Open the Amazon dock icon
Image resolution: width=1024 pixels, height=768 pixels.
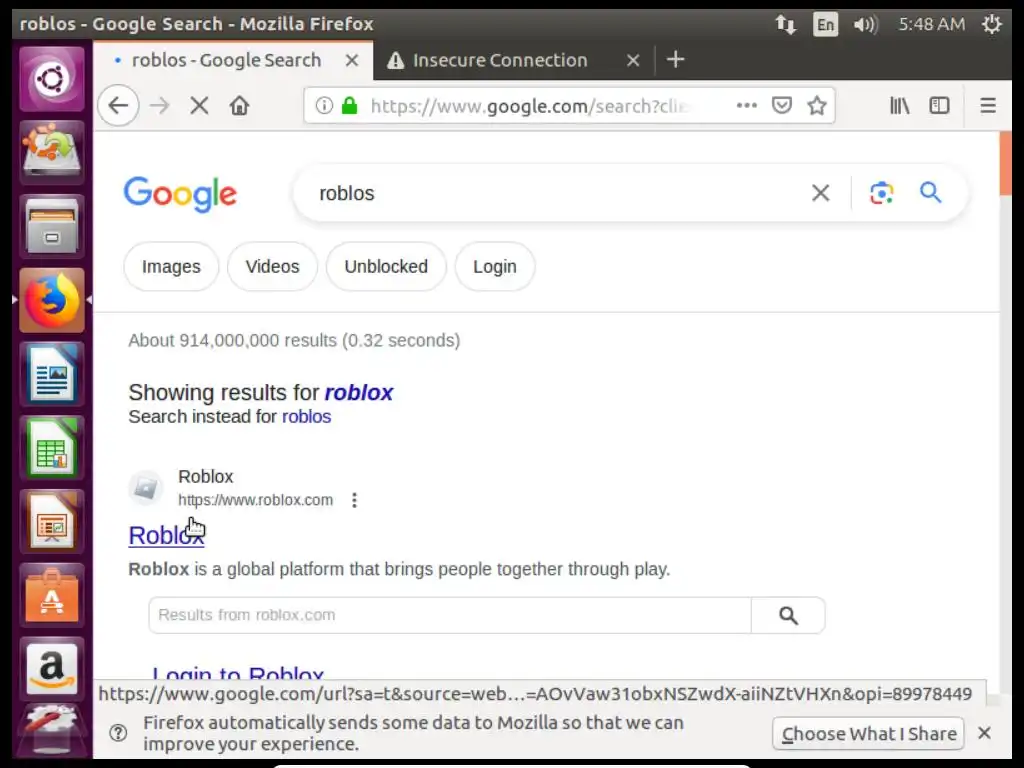(x=52, y=669)
